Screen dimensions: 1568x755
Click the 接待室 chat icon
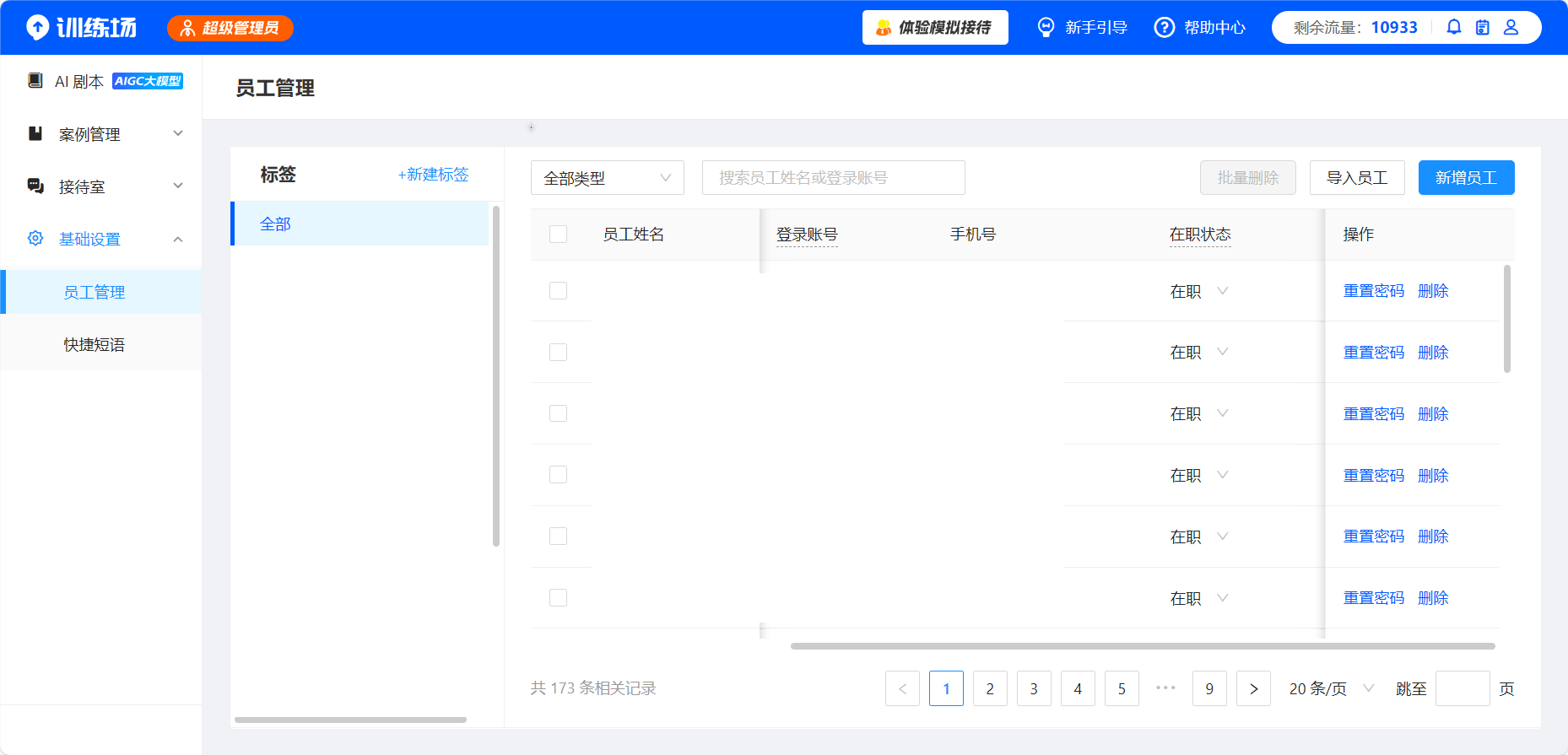coord(35,186)
